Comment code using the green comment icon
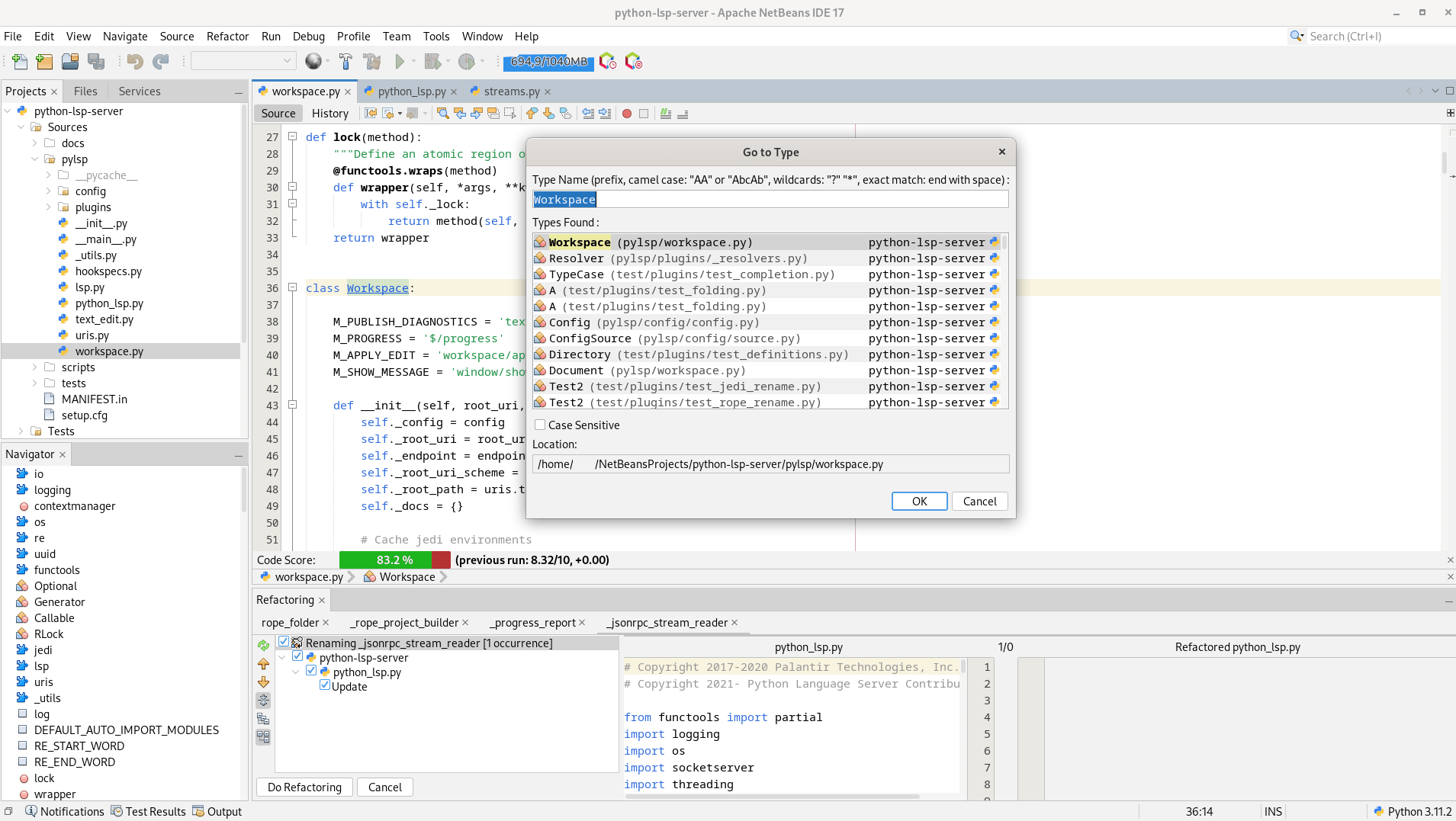The image size is (1456, 821). pos(667,113)
